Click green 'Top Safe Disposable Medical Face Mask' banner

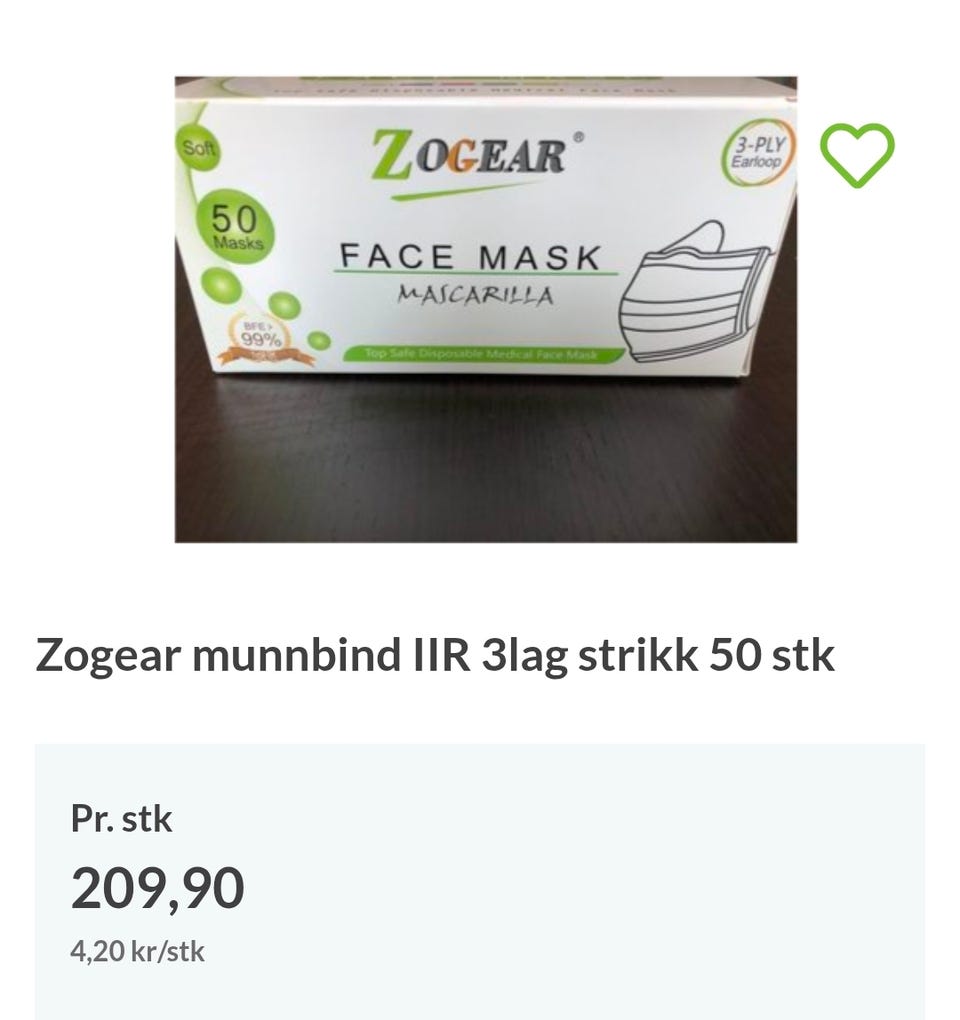pyautogui.click(x=484, y=354)
